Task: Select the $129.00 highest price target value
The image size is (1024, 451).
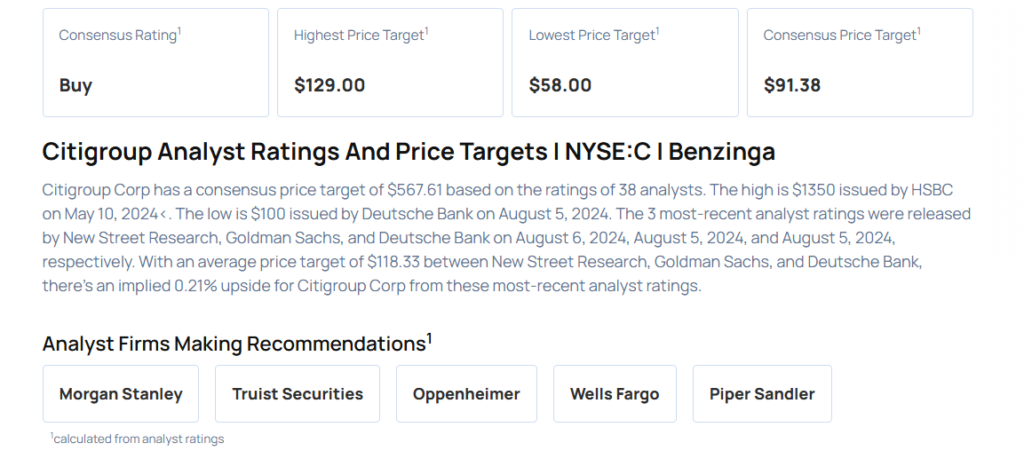Action: tap(329, 85)
